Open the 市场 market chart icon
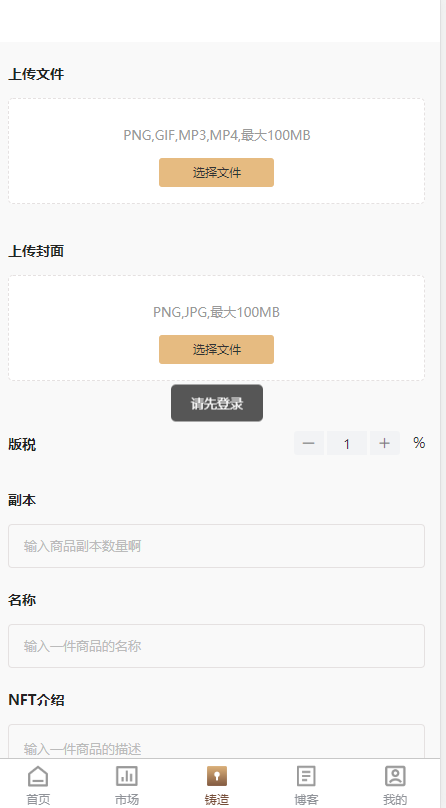The width and height of the screenshot is (446, 808). (127, 776)
